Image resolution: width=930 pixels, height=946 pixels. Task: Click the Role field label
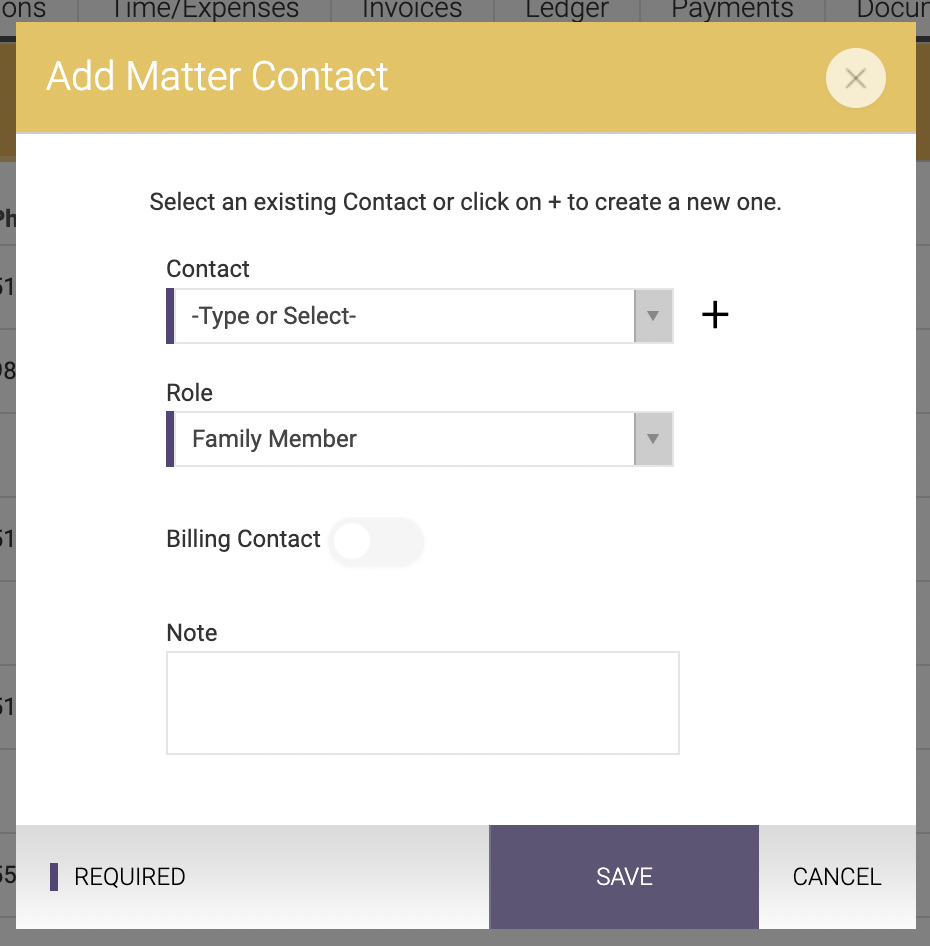[x=190, y=393]
